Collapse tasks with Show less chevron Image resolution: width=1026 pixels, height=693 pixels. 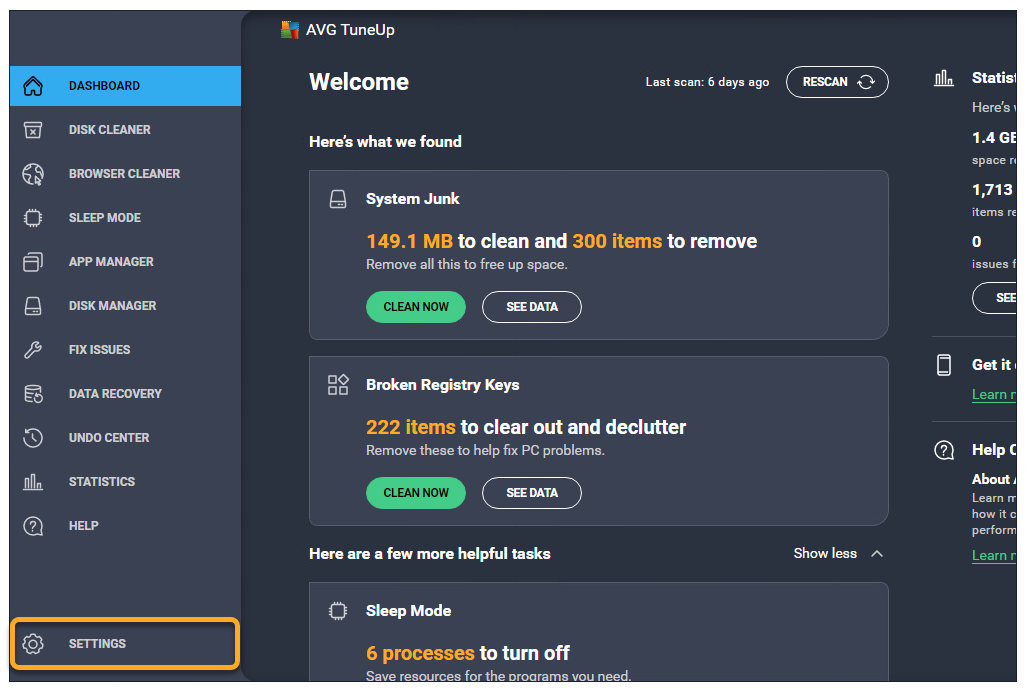(877, 553)
